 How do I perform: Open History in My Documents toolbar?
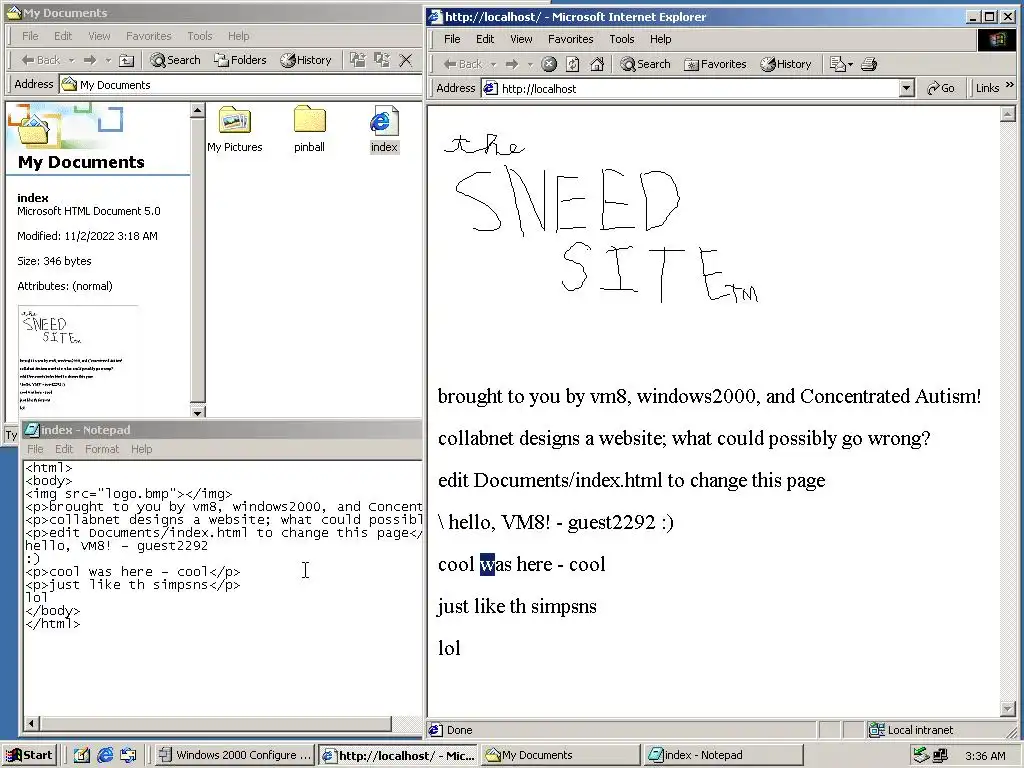[306, 60]
